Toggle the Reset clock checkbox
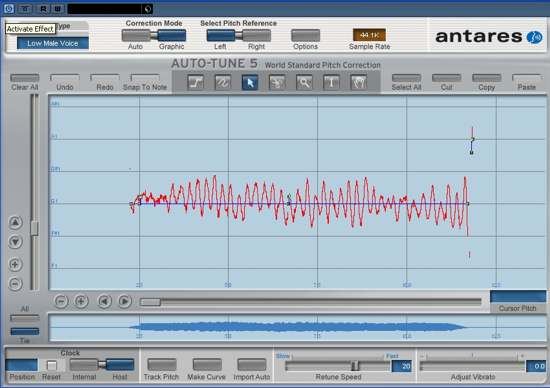The image size is (550, 388). point(52,366)
